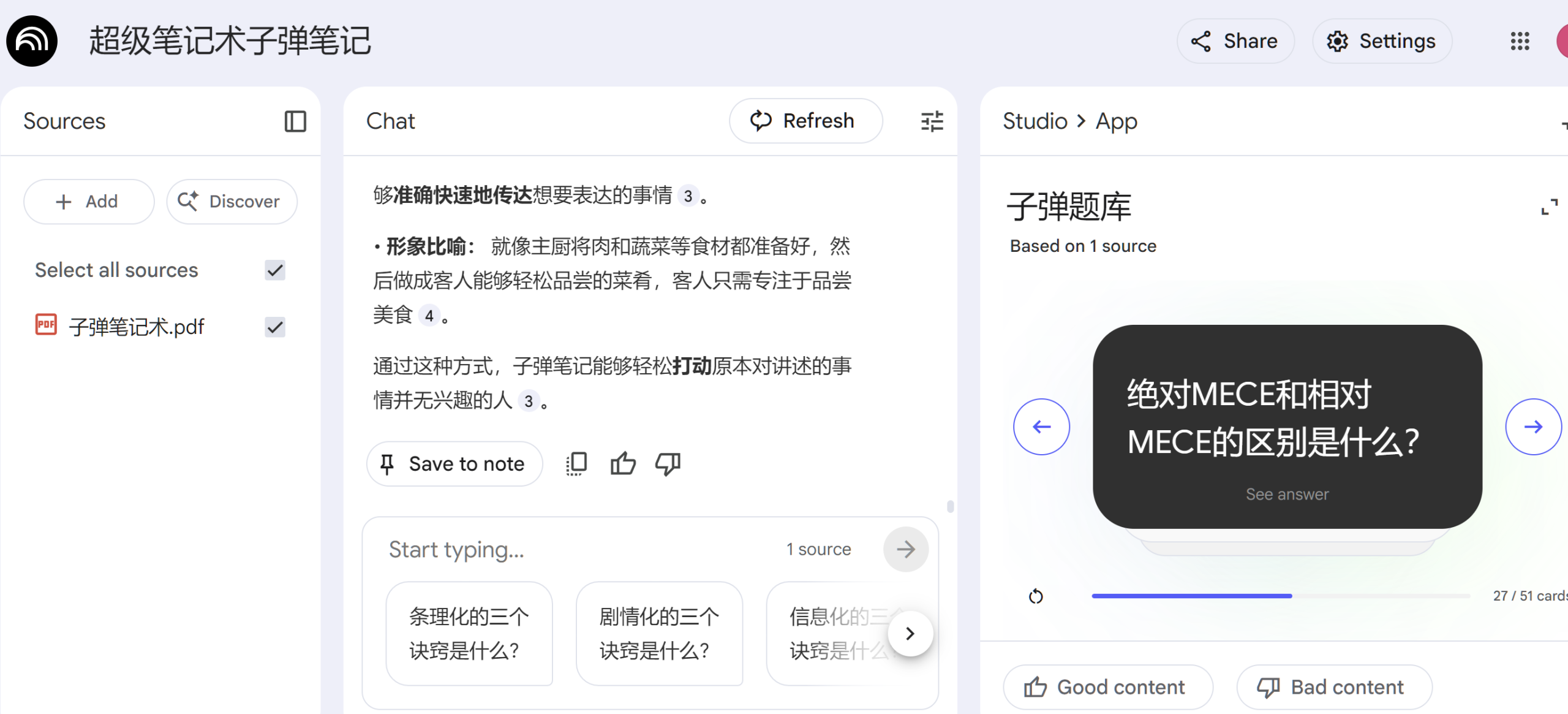
Task: Thumbs down the chat response
Action: (x=668, y=464)
